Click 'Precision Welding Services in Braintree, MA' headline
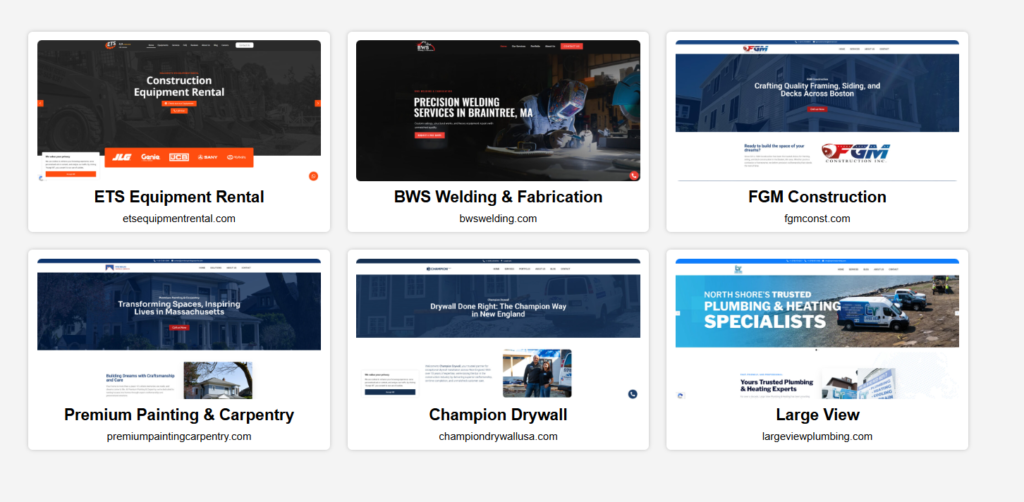The image size is (1024, 502). click(x=473, y=108)
